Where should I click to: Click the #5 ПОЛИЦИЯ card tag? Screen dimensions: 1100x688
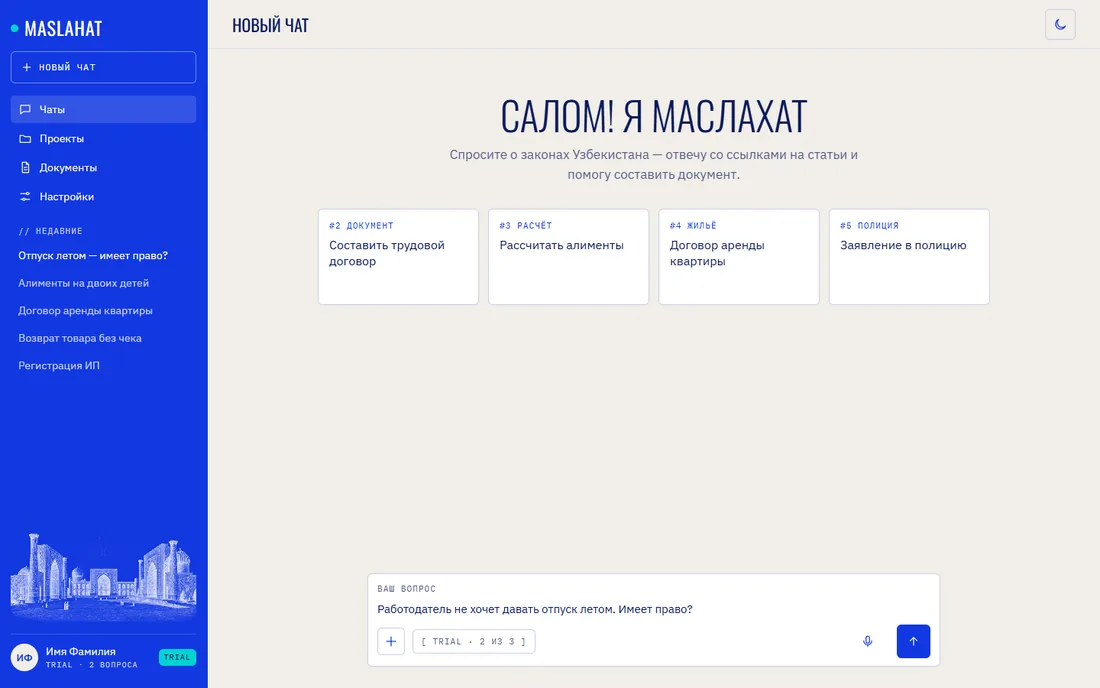click(x=869, y=225)
